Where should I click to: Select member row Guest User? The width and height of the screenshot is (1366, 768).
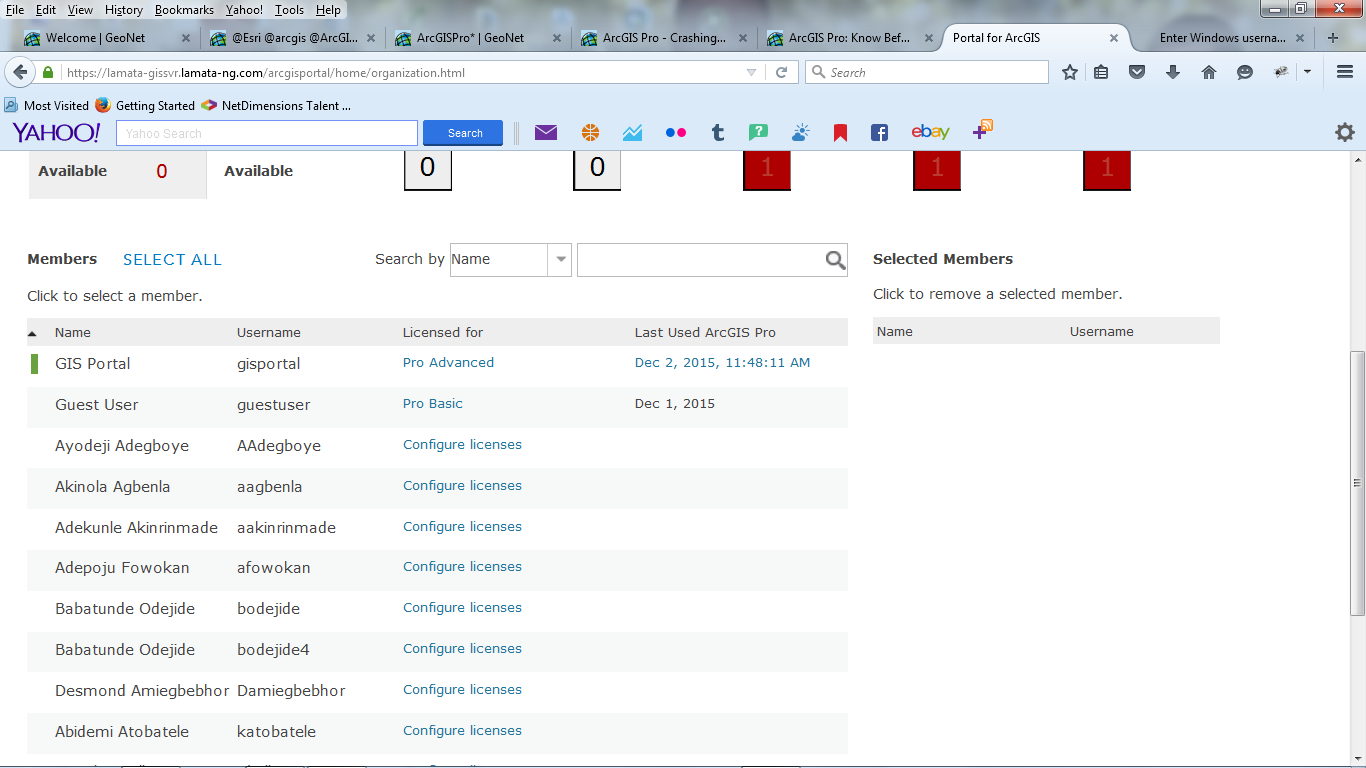click(437, 405)
